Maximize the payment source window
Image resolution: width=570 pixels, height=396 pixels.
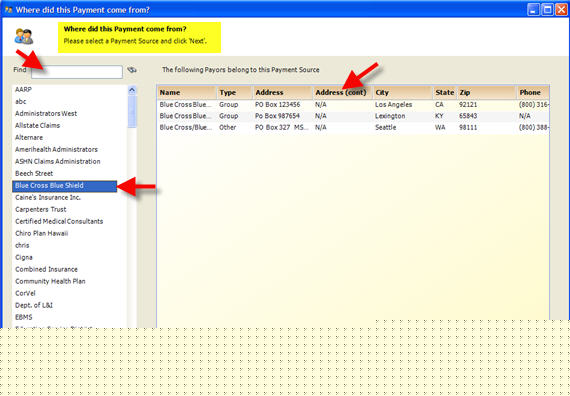click(547, 10)
